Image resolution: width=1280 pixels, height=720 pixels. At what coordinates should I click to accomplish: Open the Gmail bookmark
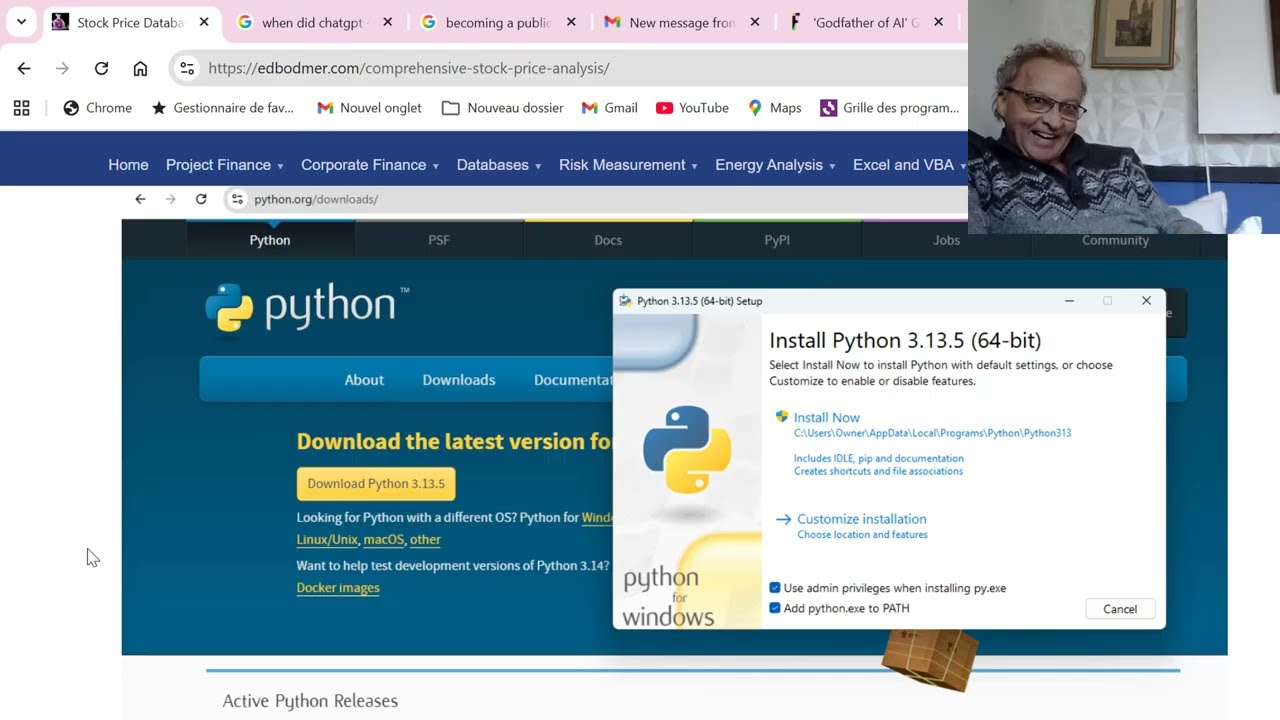609,108
